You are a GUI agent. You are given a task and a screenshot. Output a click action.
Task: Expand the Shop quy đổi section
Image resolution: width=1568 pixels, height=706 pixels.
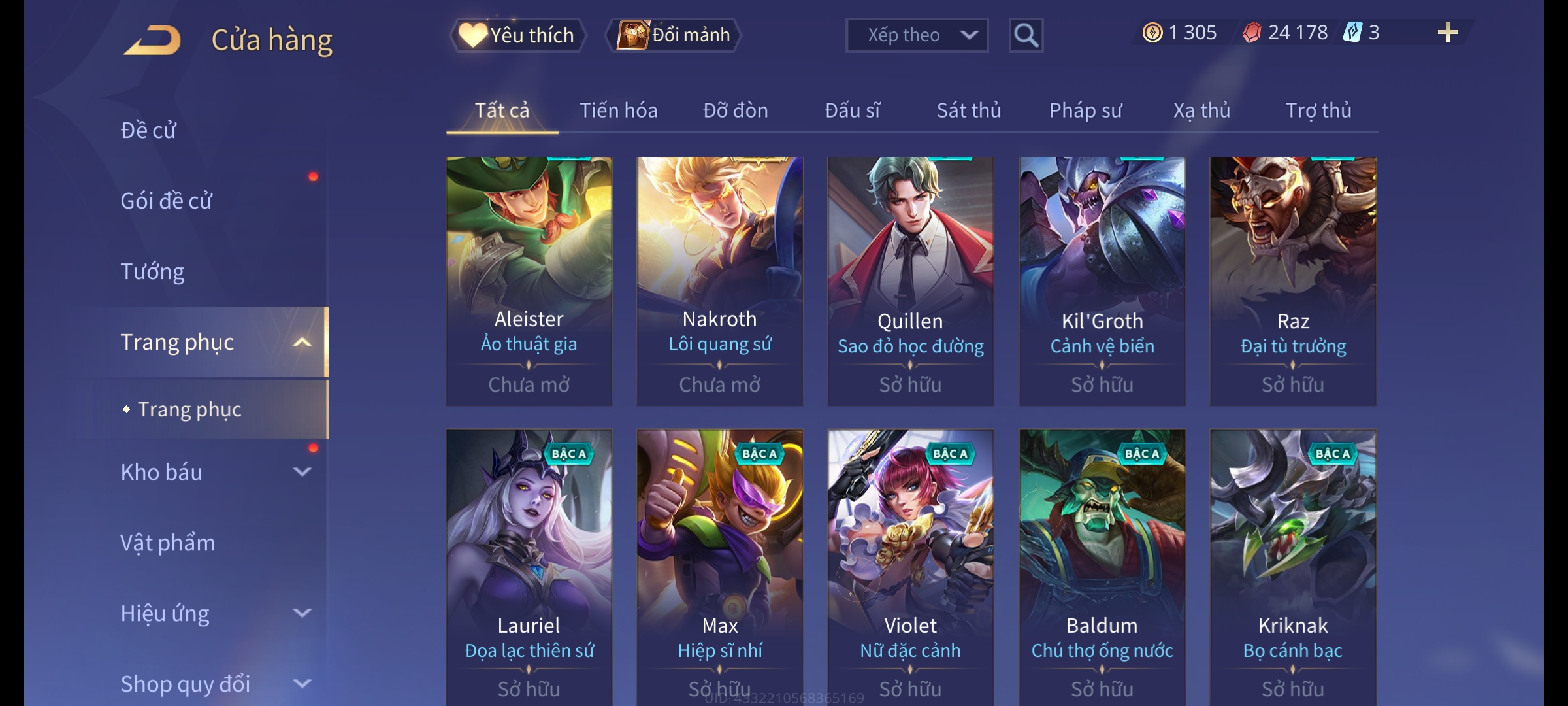(302, 684)
